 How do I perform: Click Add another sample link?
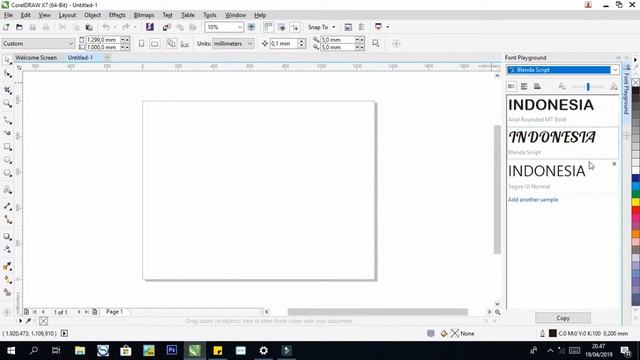(533, 200)
